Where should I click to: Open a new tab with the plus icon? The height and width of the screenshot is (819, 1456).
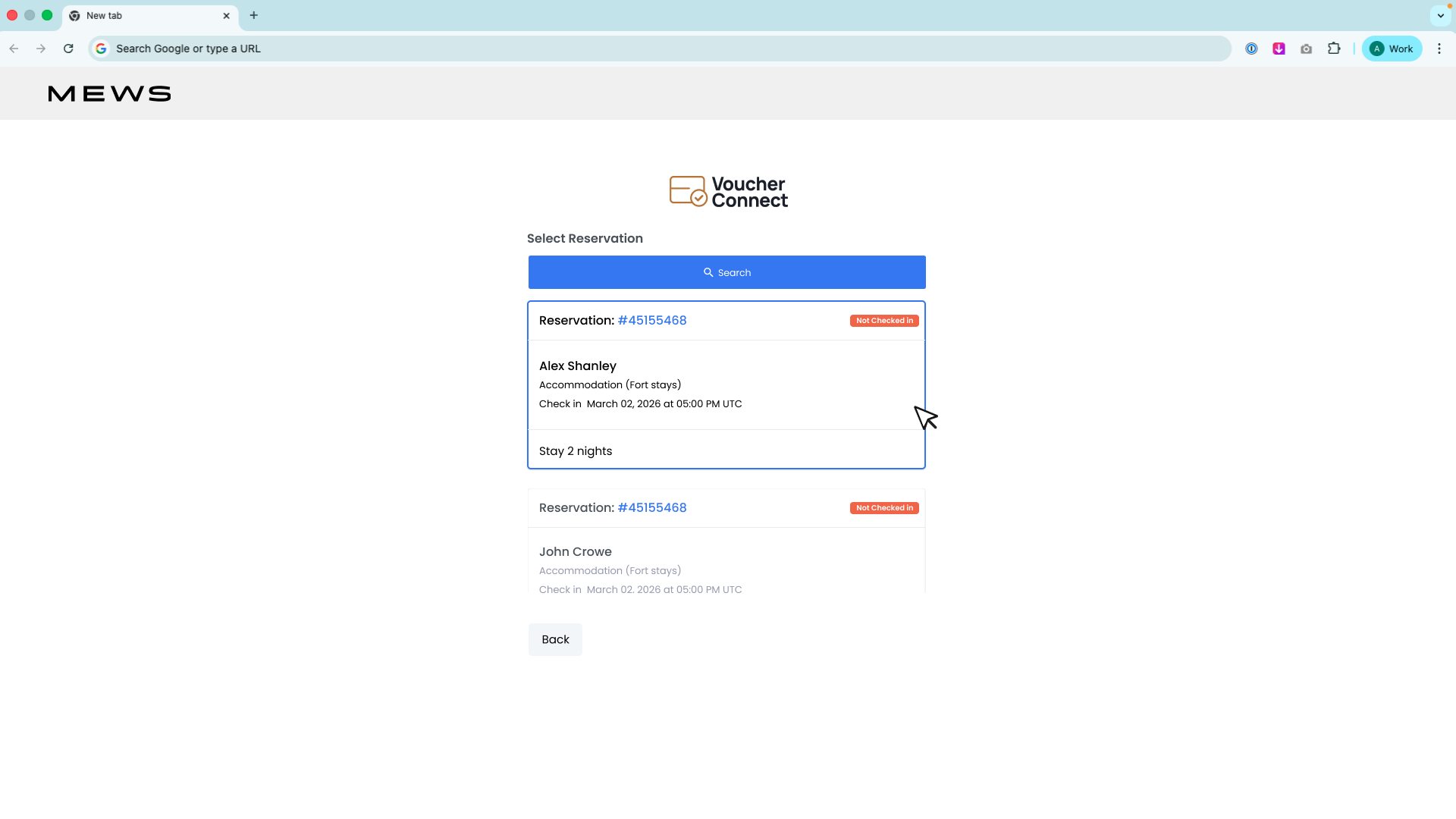click(254, 15)
